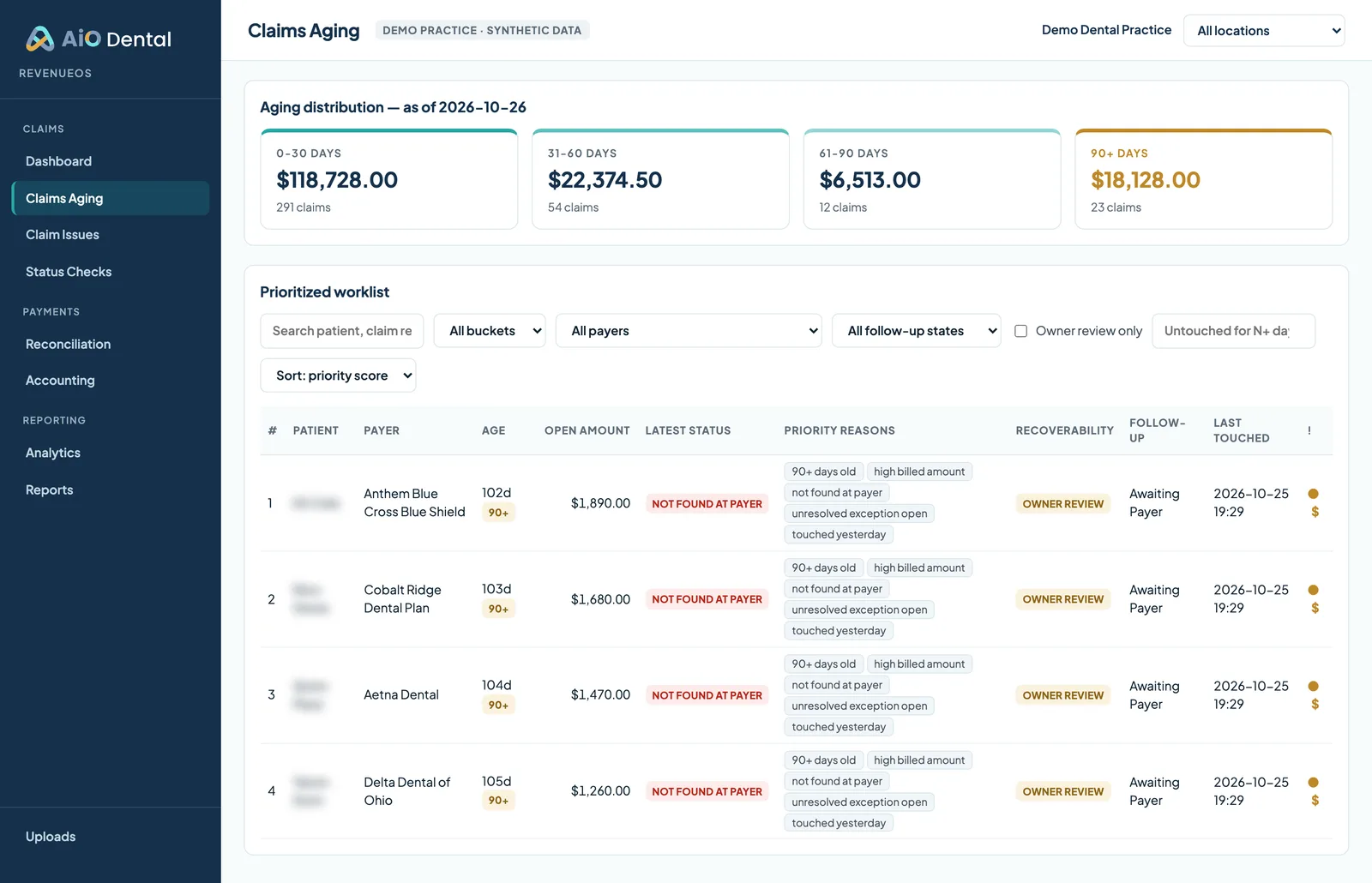
Task: Open Uploads at sidebar bottom
Action: [x=111, y=837]
